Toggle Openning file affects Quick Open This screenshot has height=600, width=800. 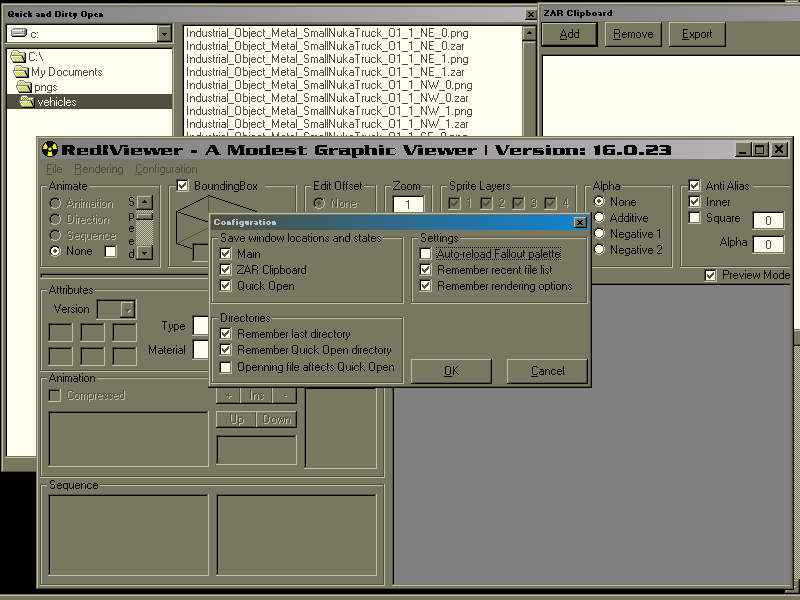pos(226,367)
